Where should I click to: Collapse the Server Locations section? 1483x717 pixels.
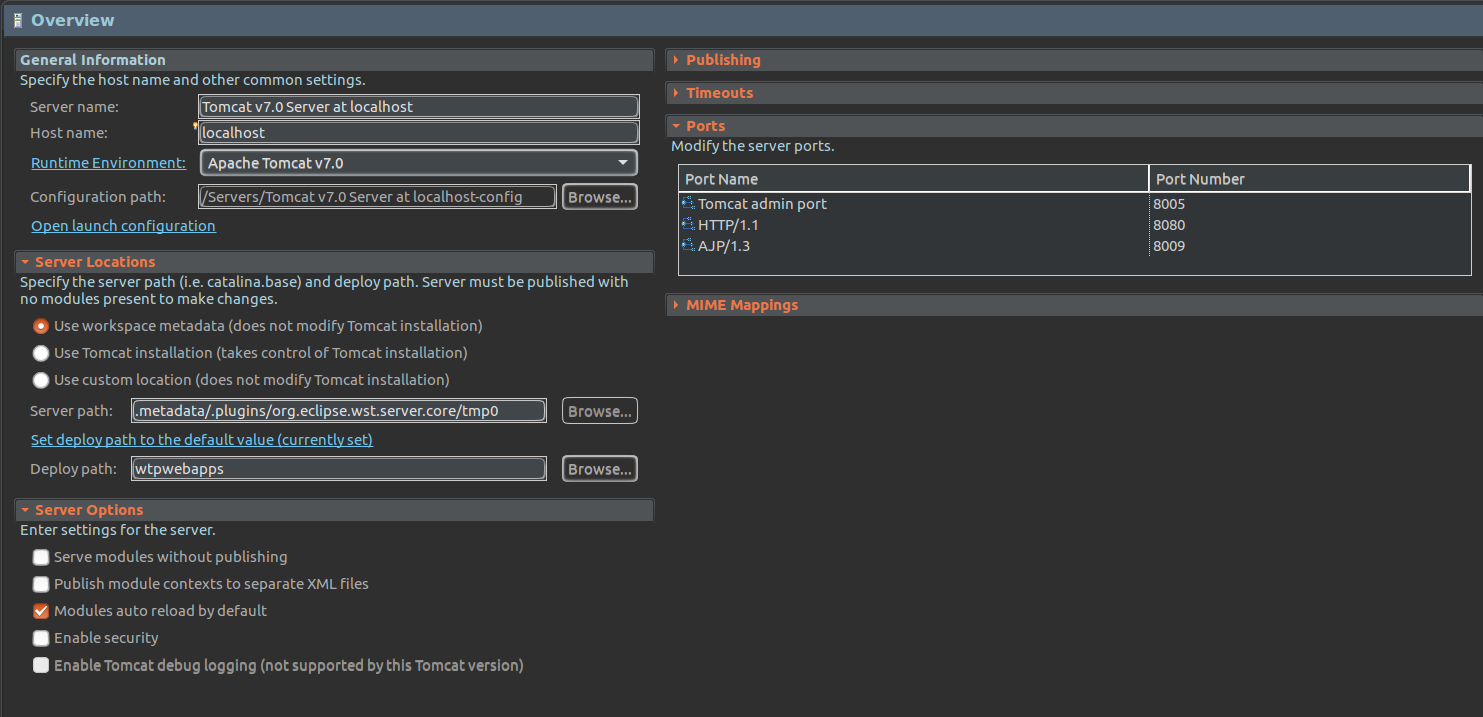(x=25, y=262)
